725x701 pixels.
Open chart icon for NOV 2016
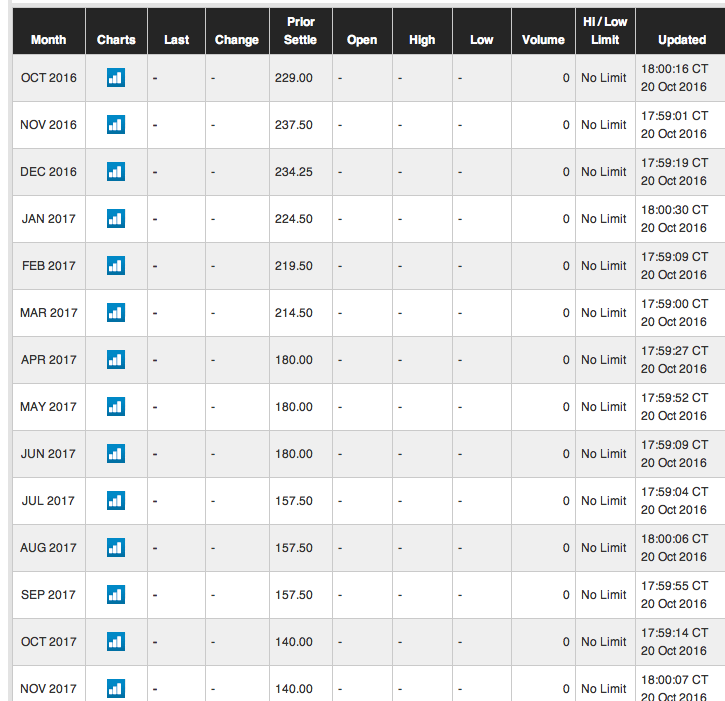pyautogui.click(x=116, y=125)
